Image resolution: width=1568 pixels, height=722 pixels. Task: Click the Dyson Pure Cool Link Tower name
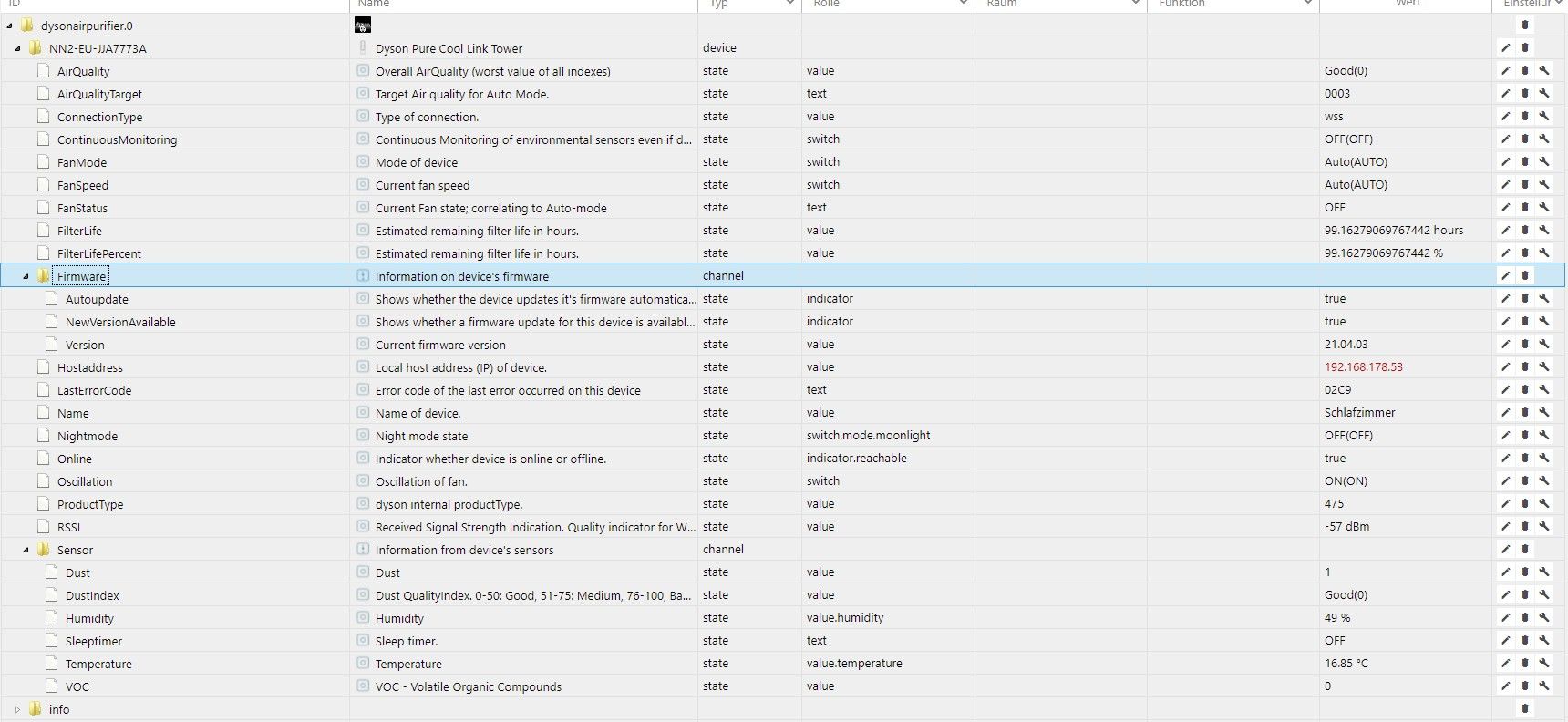click(449, 48)
